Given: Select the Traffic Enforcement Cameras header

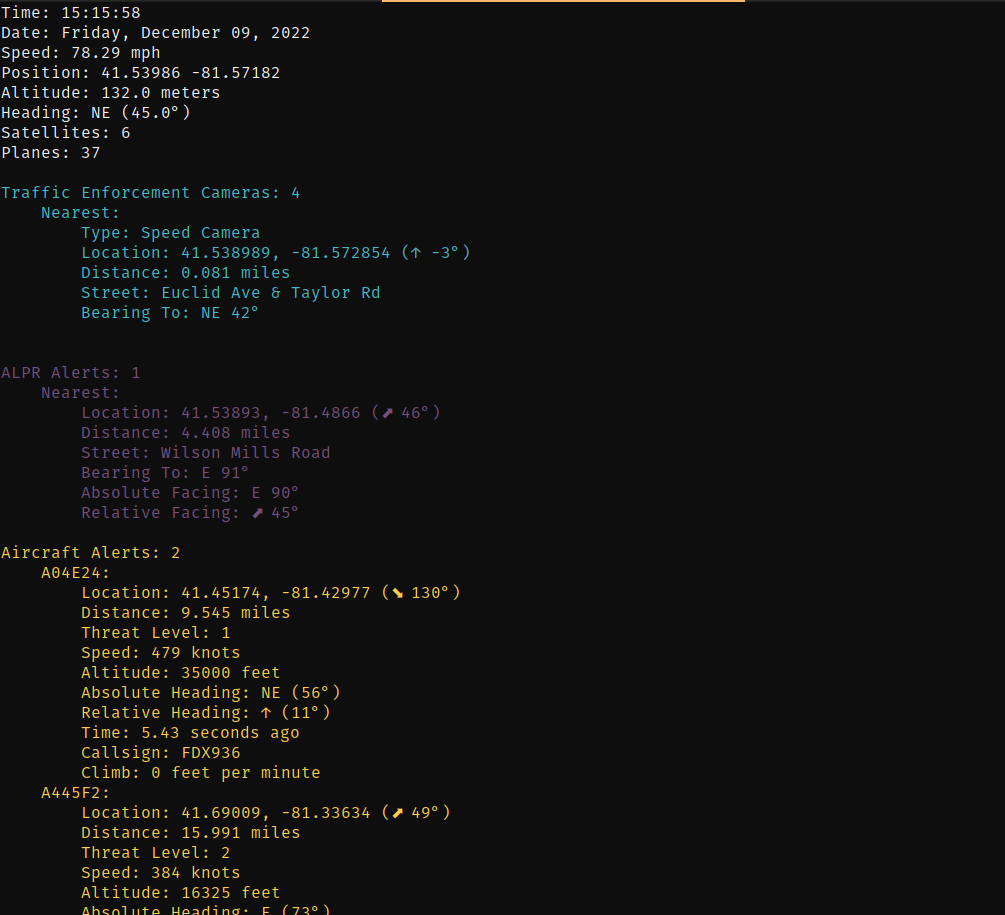Looking at the screenshot, I should (150, 193).
